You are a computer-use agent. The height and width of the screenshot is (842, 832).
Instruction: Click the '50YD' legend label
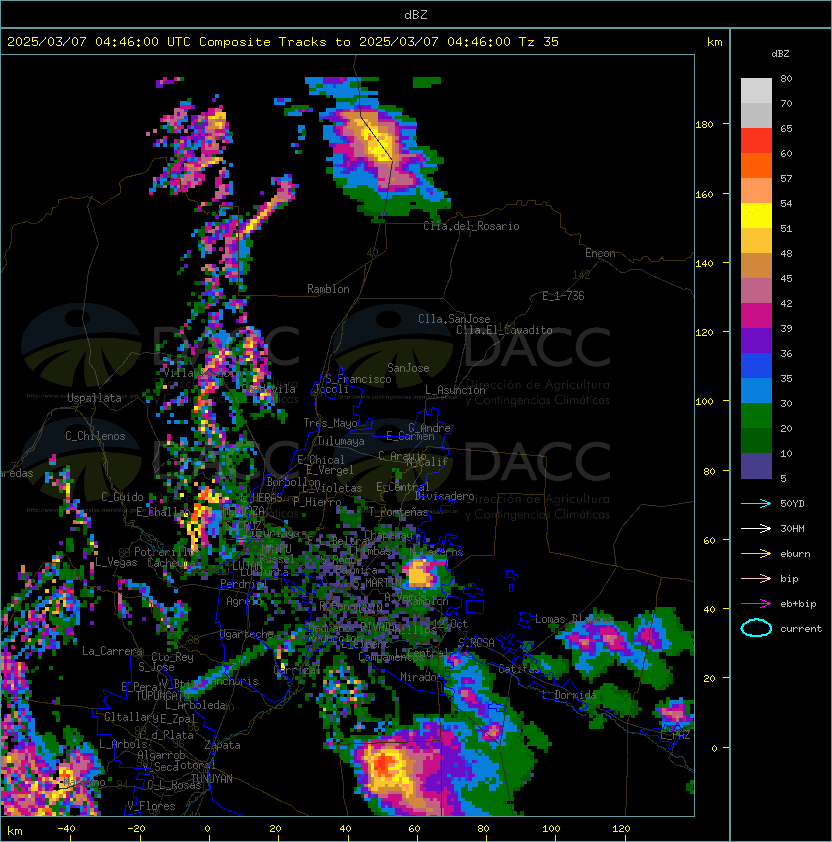[792, 503]
